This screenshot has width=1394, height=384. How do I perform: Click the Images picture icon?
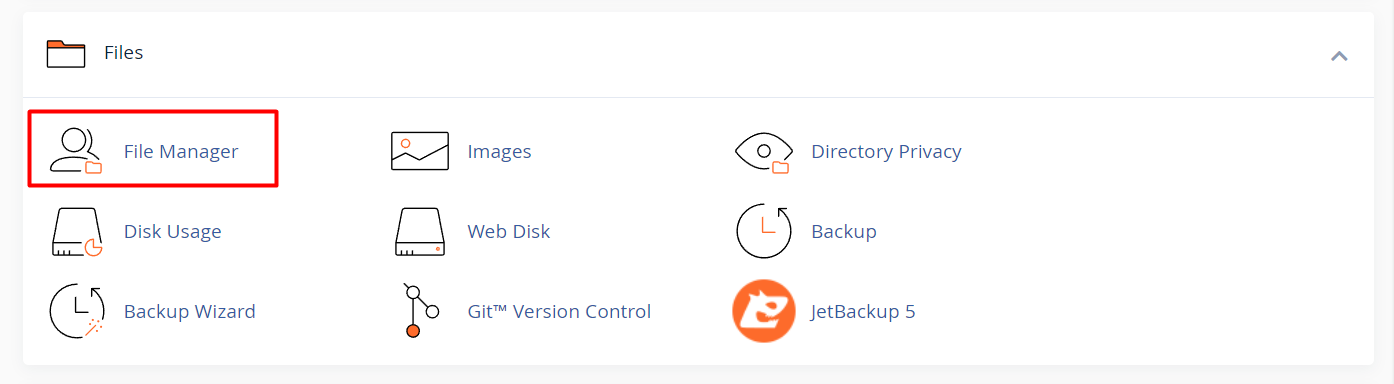click(420, 152)
